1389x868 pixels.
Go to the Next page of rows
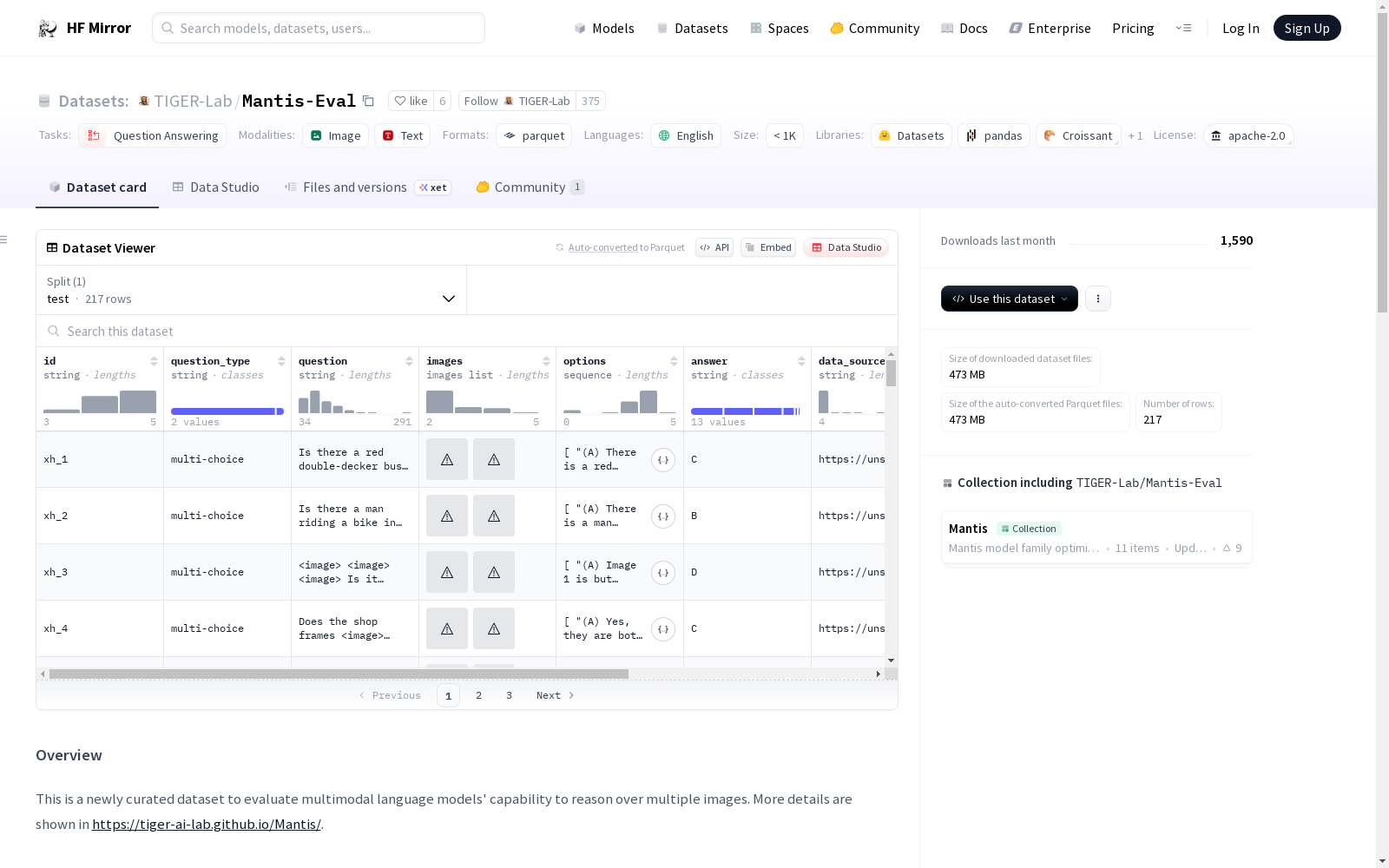[555, 695]
